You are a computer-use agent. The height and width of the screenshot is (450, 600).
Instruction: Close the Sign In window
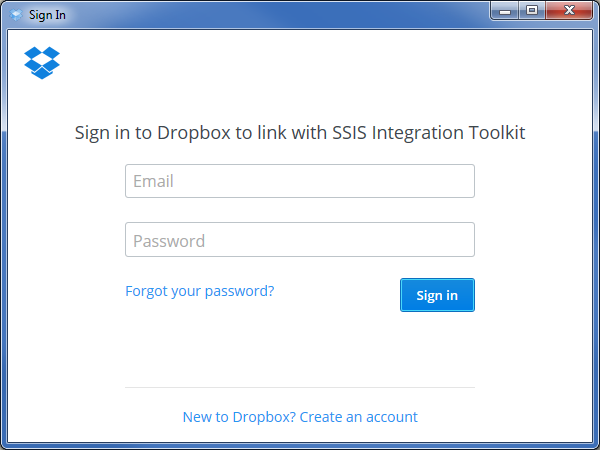click(569, 11)
